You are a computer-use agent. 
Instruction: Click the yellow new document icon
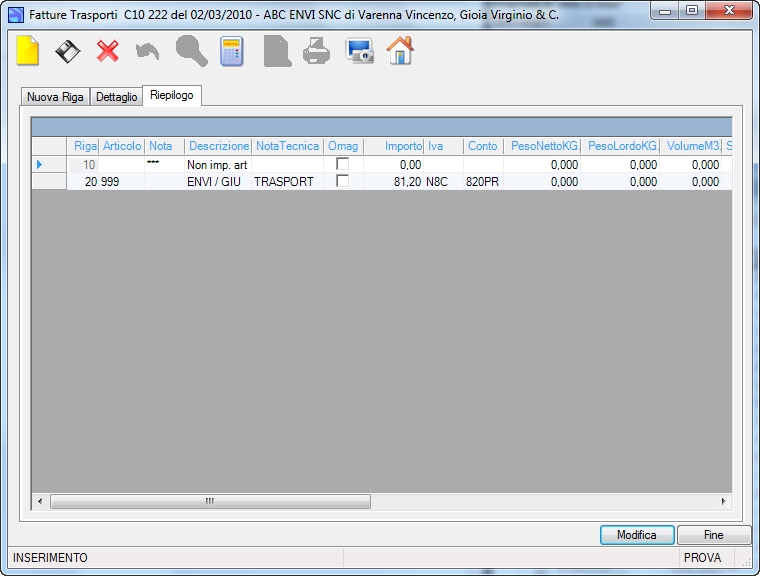point(28,50)
